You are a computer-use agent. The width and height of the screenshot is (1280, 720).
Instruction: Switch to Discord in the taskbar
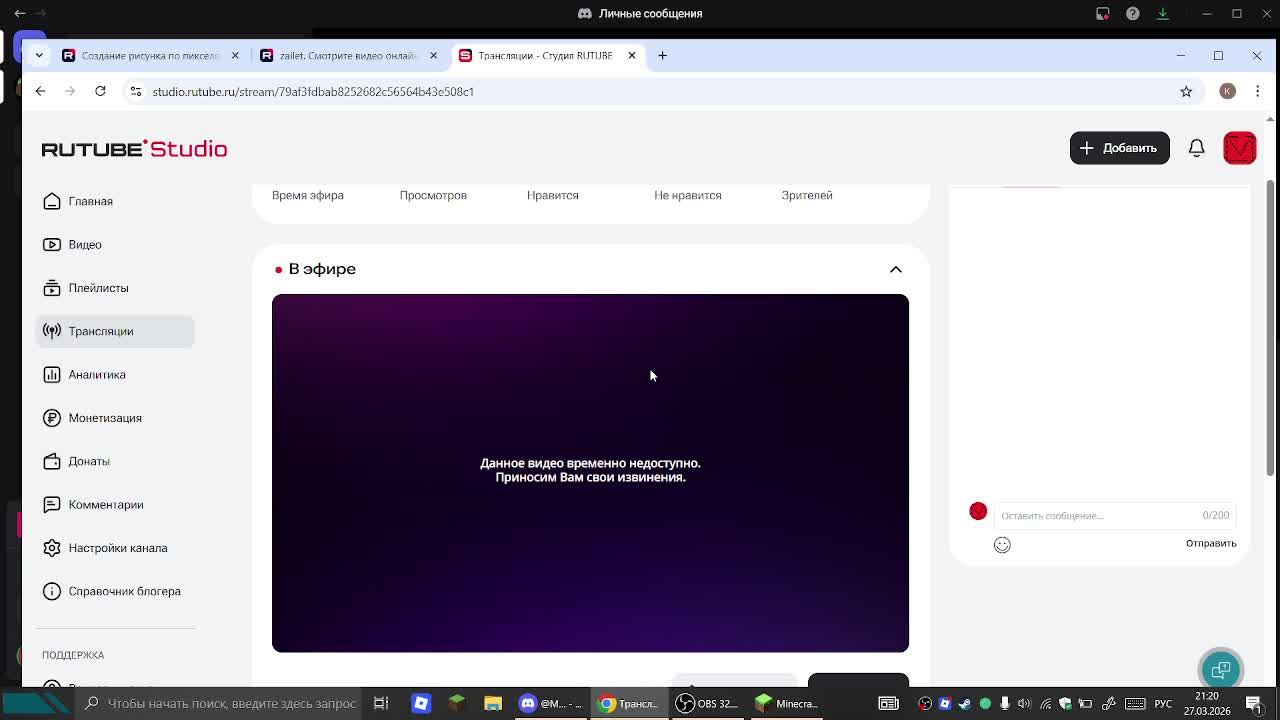click(x=550, y=703)
